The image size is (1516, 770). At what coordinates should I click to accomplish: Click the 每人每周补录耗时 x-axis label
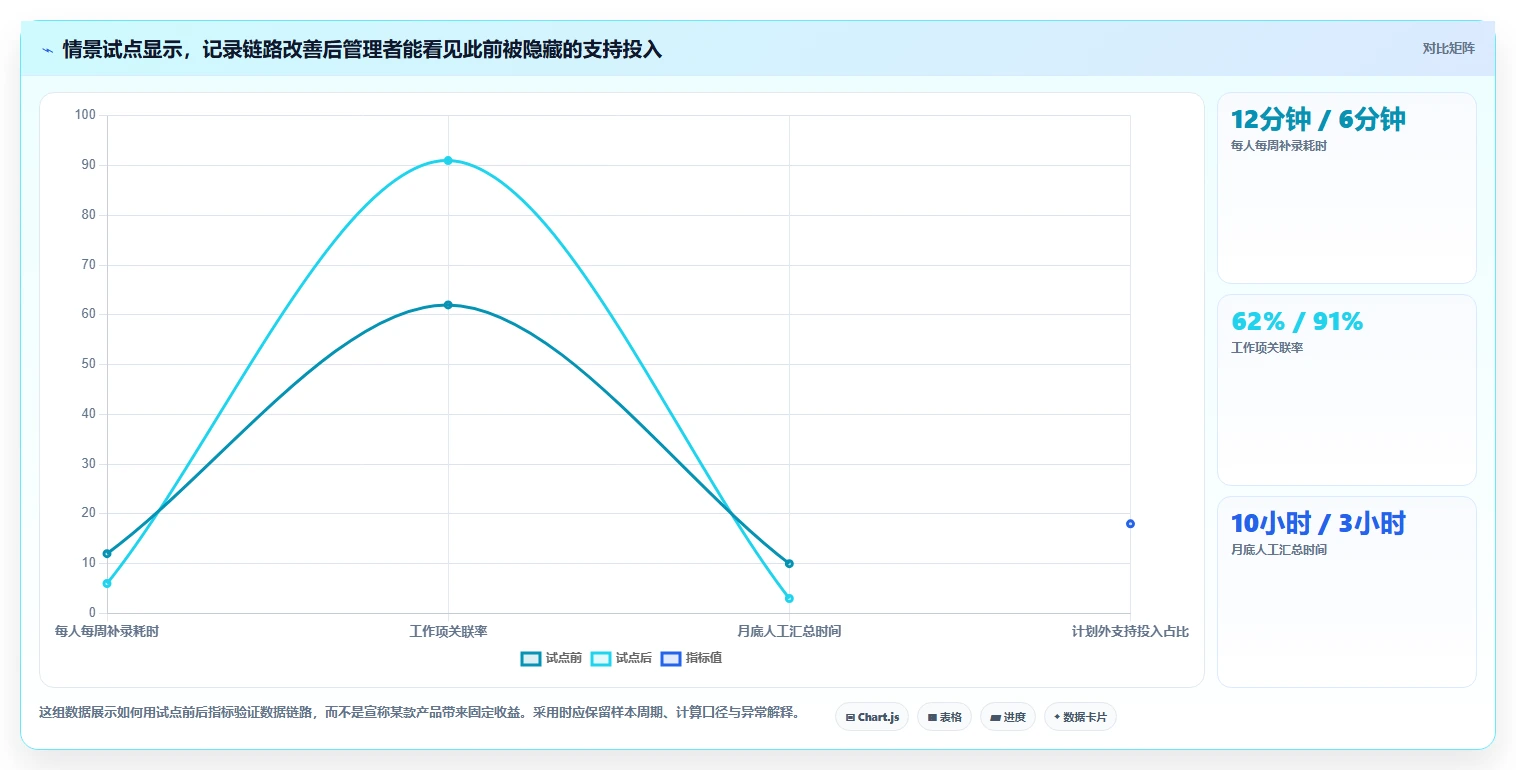[x=107, y=632]
